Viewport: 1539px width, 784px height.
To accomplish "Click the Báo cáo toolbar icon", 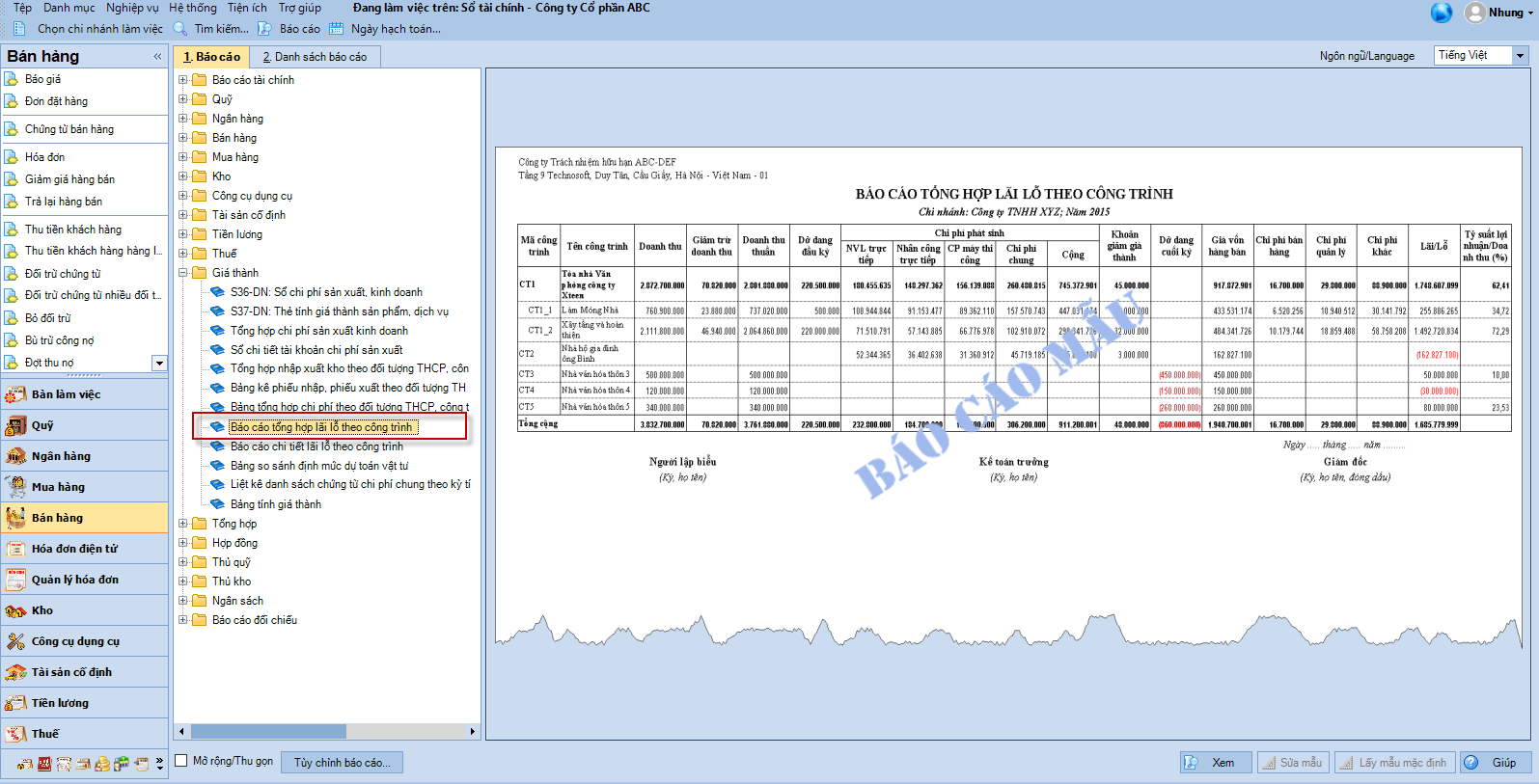I will click(x=264, y=29).
